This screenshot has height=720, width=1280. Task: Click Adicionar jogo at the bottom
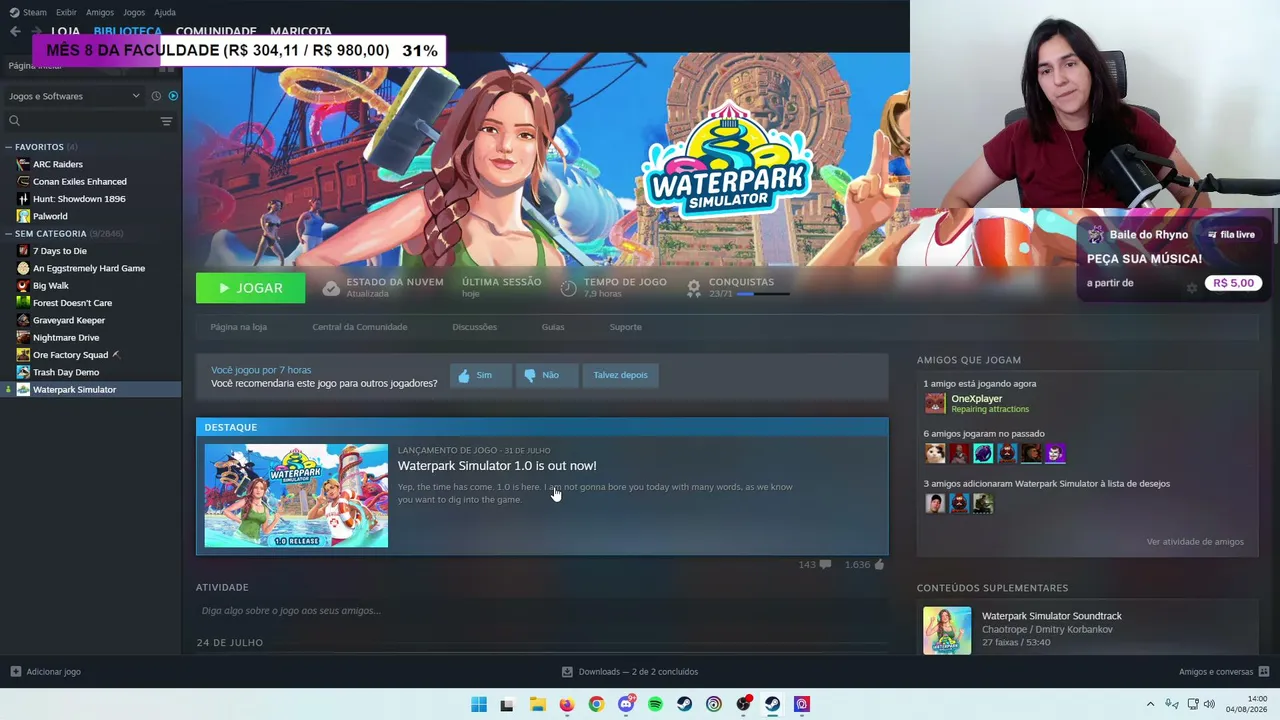46,672
